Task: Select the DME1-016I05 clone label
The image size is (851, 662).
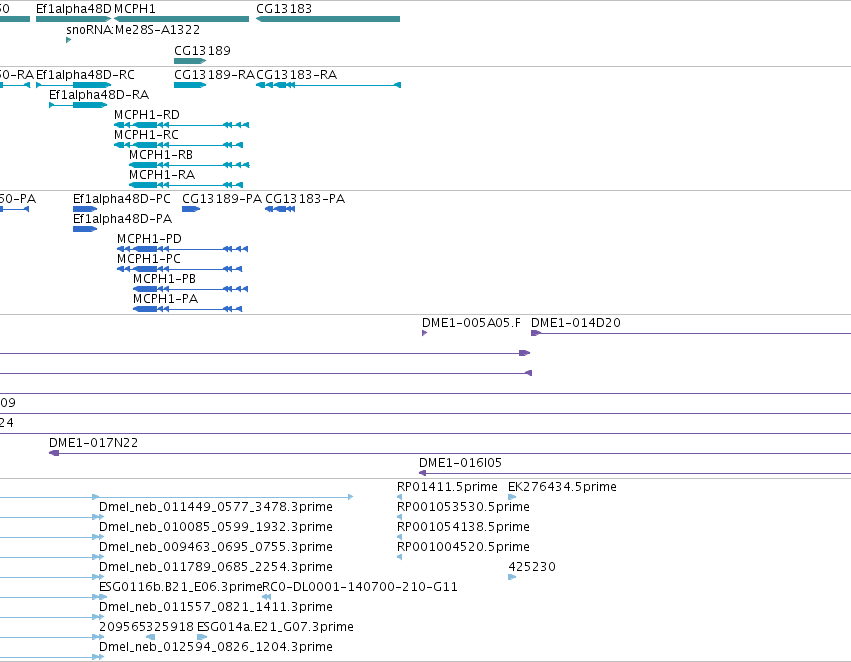Action: 460,463
